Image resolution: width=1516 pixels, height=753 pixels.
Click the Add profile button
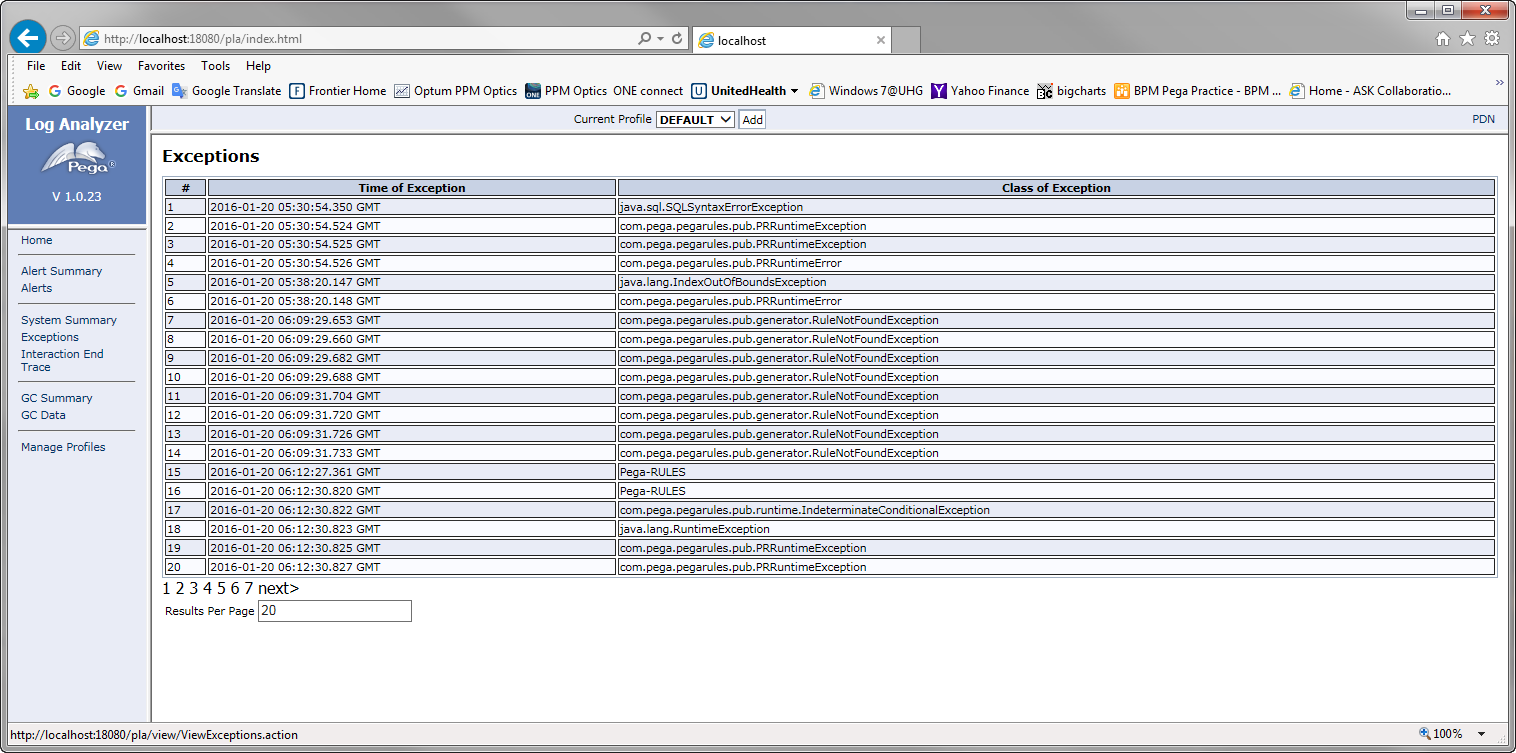pos(752,119)
